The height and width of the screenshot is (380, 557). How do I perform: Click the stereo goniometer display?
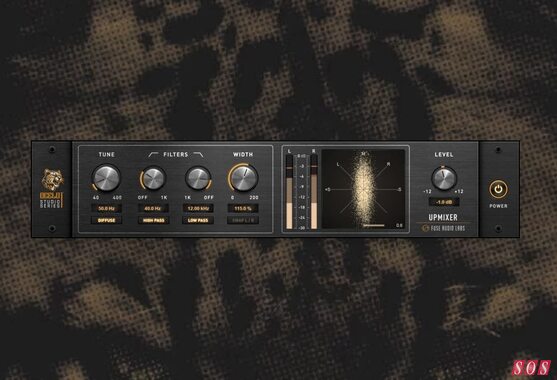click(363, 189)
